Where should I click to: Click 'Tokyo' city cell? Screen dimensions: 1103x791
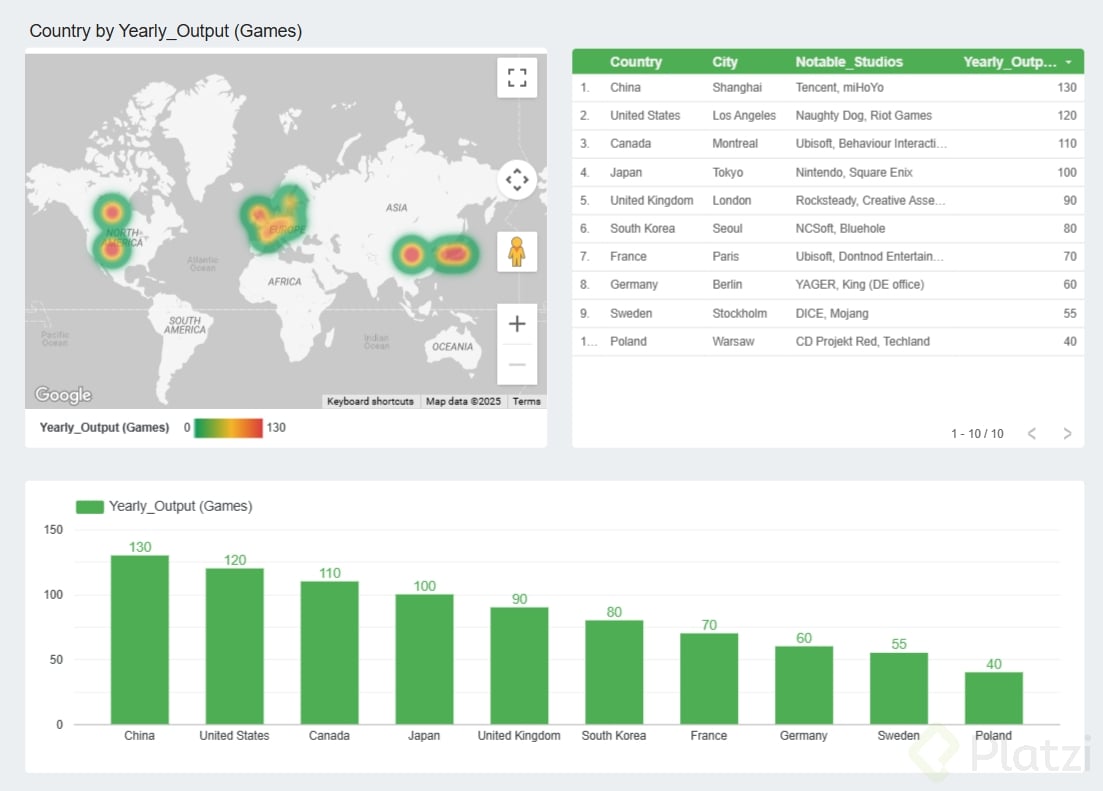tap(727, 172)
